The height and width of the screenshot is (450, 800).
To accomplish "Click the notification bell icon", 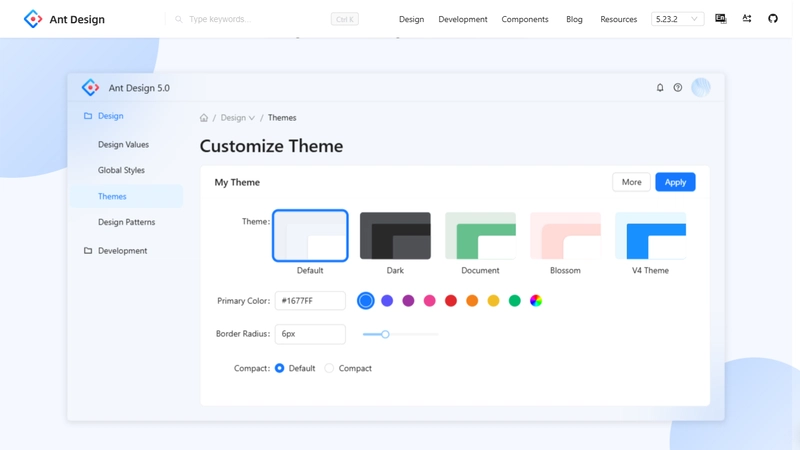I will 660,88.
